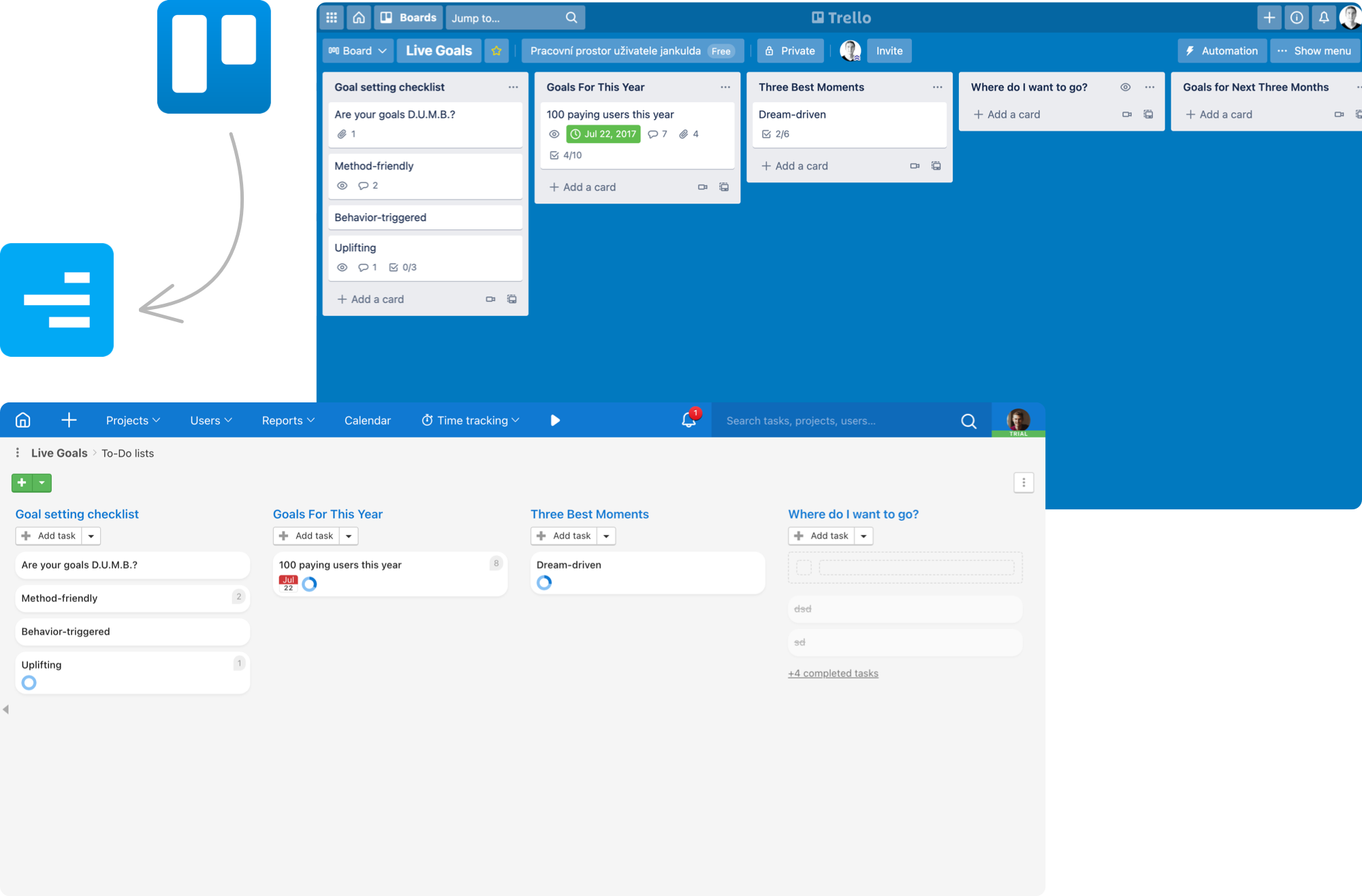The width and height of the screenshot is (1362, 896).
Task: Open Trello information icon
Action: tap(1297, 18)
